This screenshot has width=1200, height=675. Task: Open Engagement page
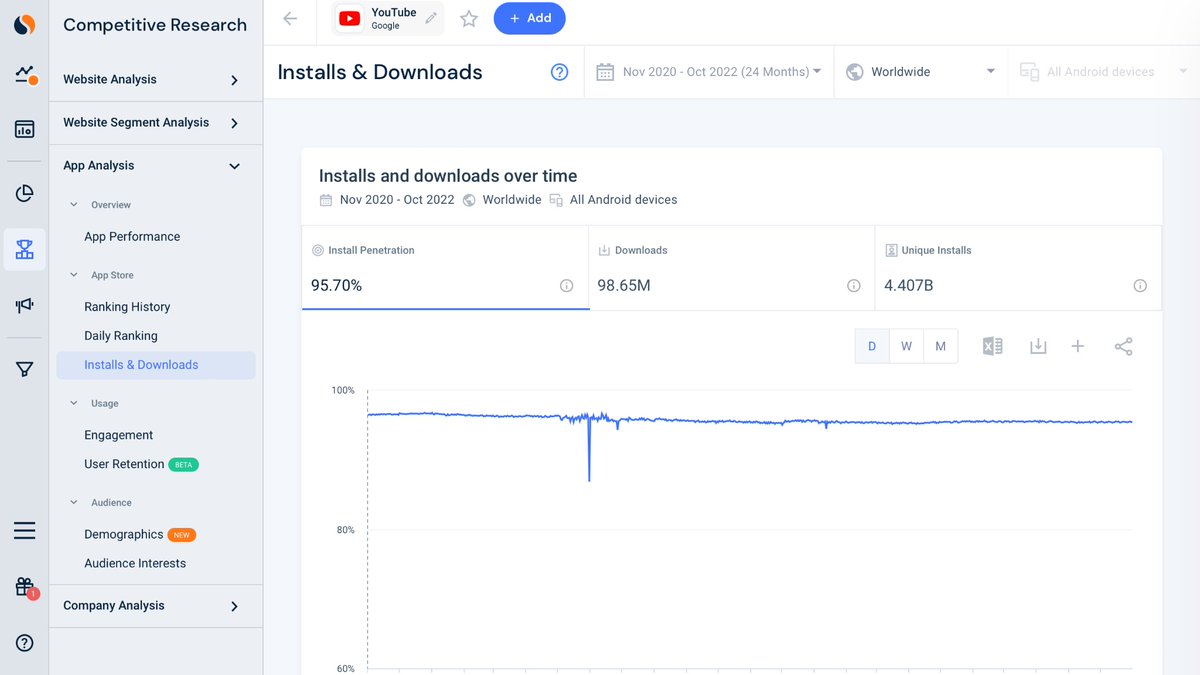[119, 435]
